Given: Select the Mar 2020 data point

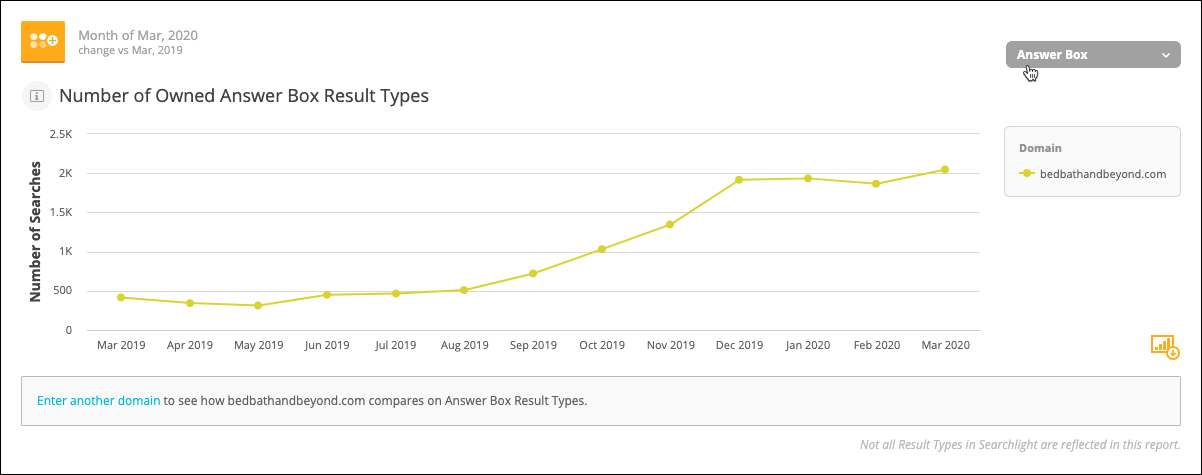Looking at the screenshot, I should click(x=945, y=169).
